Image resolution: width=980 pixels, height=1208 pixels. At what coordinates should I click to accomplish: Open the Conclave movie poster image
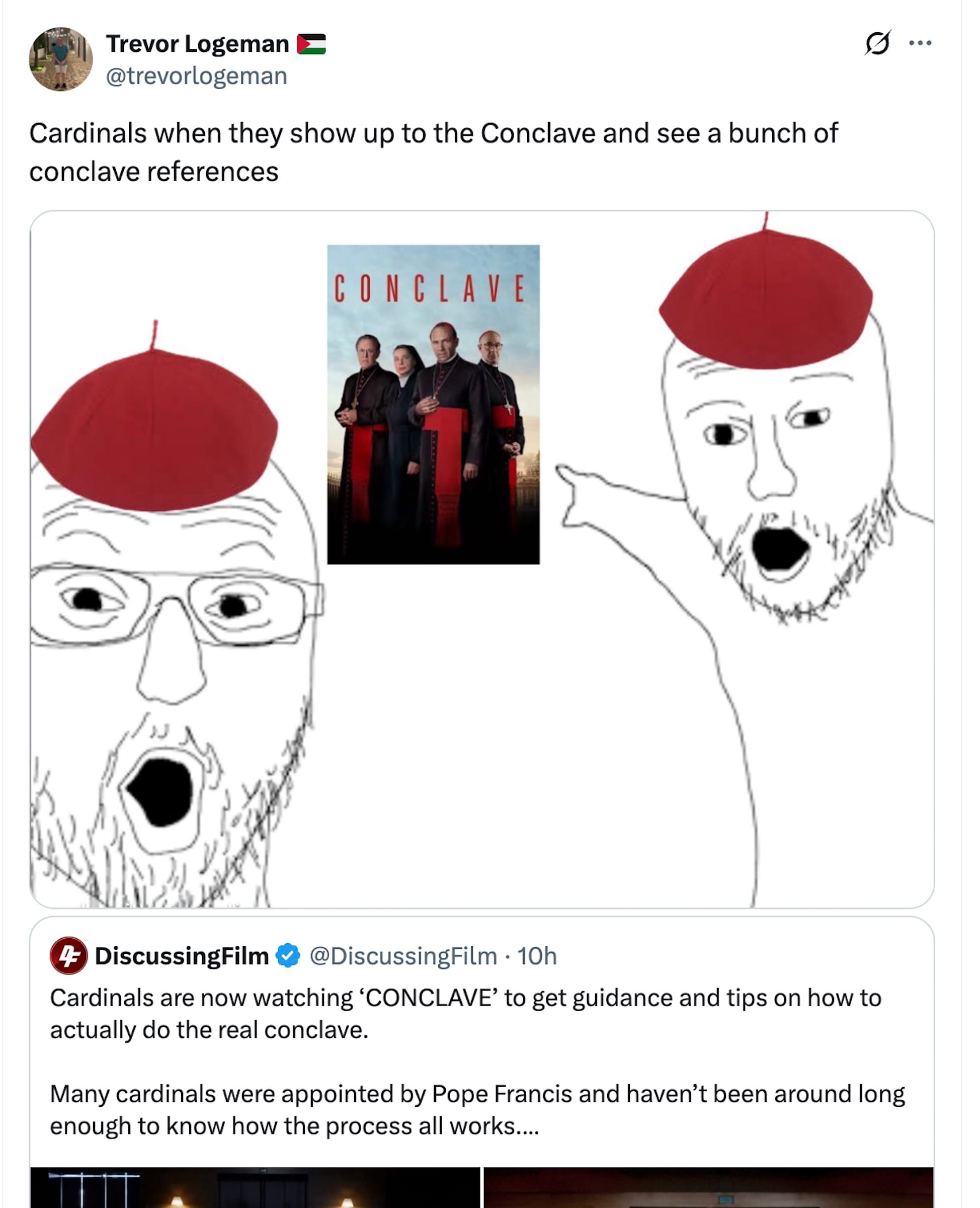434,404
